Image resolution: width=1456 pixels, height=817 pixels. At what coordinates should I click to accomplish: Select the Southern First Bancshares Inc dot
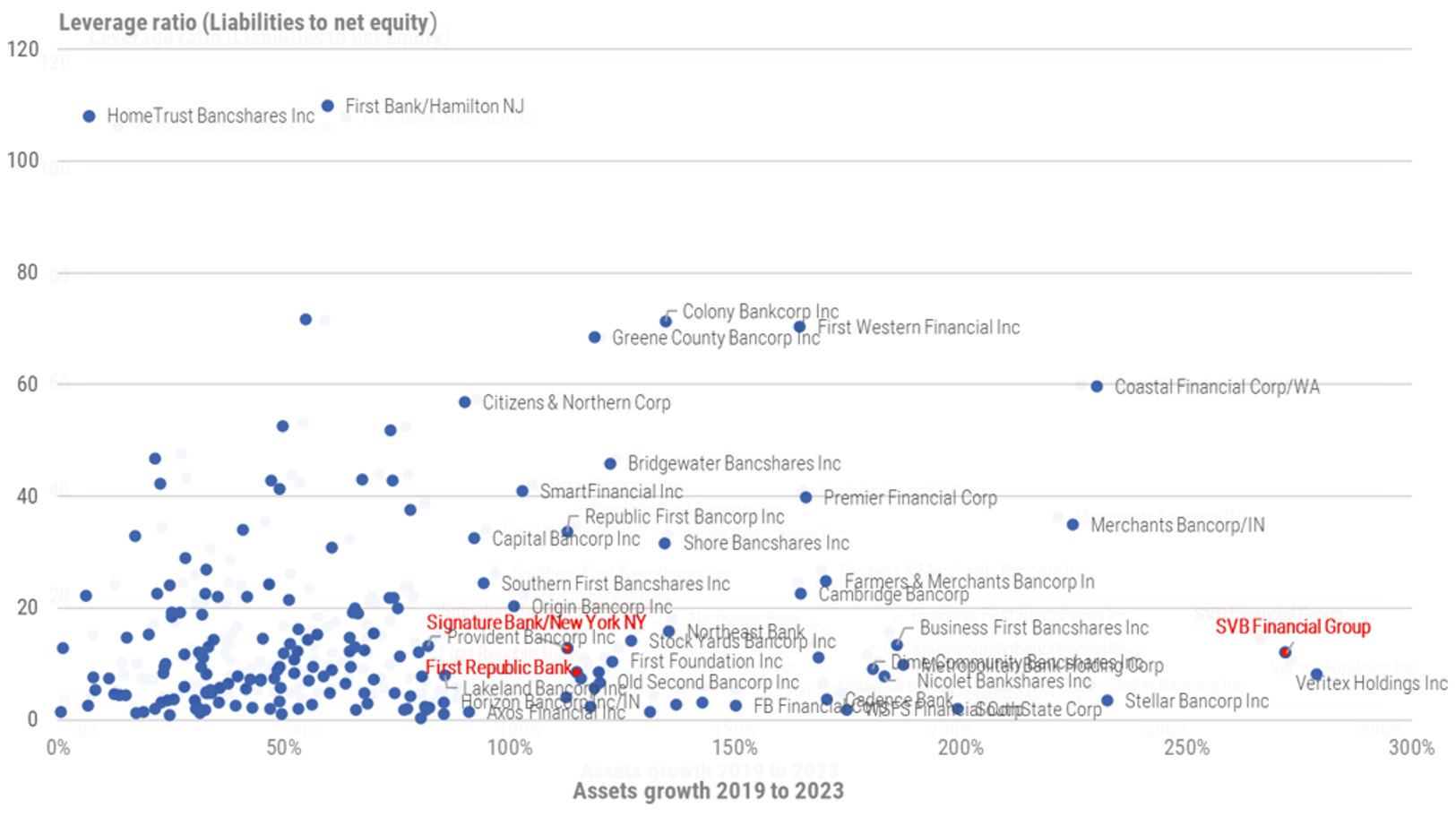pyautogui.click(x=484, y=583)
